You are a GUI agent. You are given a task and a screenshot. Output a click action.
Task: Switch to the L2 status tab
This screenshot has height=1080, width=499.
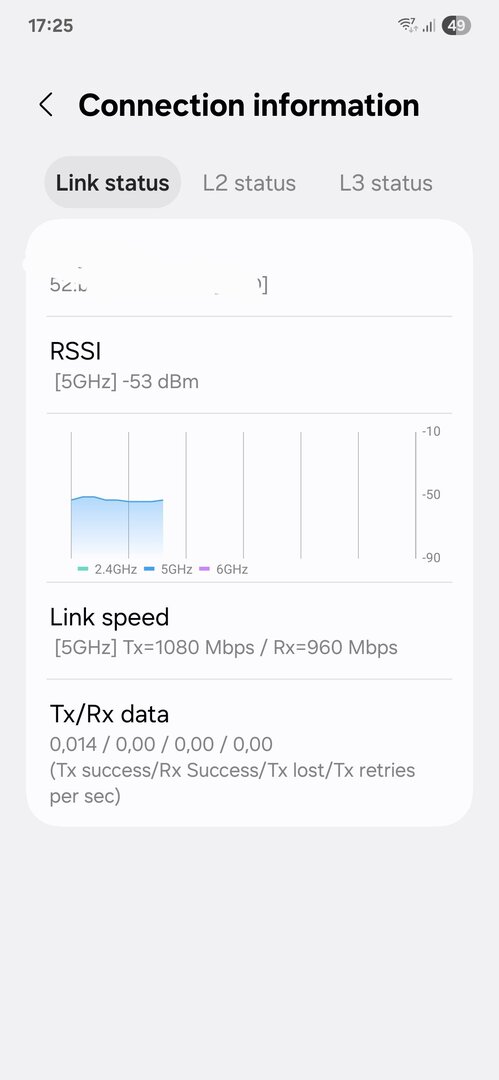click(250, 183)
